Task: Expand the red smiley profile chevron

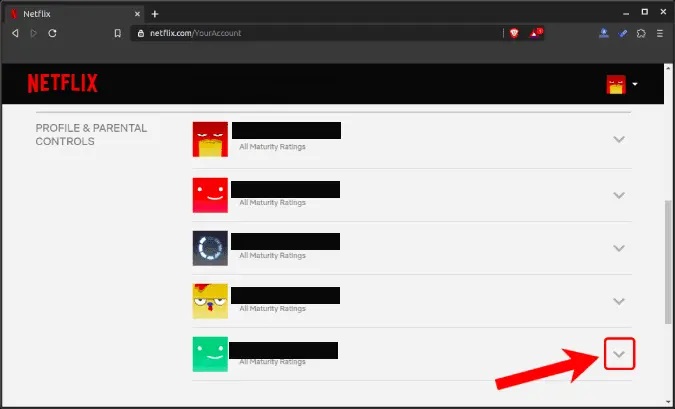Action: 619,195
